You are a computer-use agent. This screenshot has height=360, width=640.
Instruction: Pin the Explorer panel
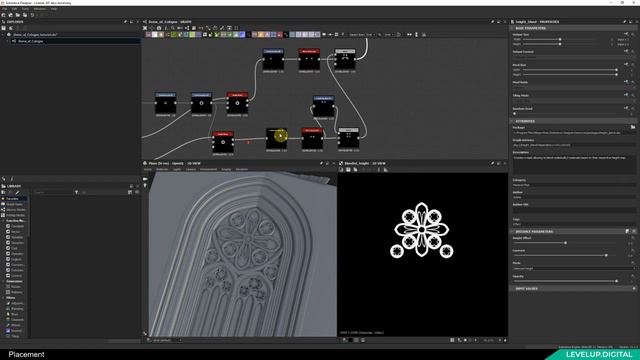click(x=125, y=22)
